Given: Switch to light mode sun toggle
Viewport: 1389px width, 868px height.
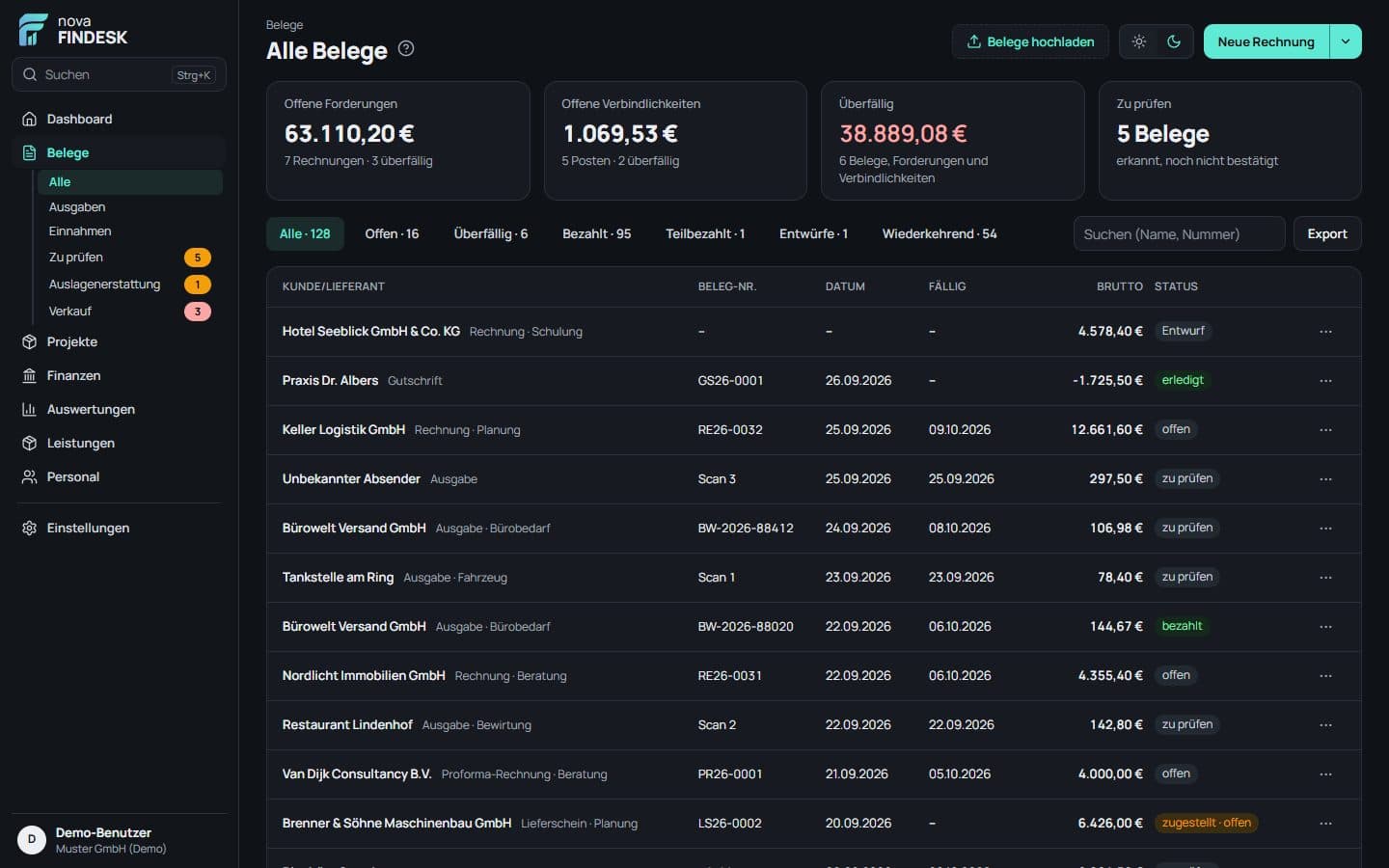Looking at the screenshot, I should coord(1139,41).
